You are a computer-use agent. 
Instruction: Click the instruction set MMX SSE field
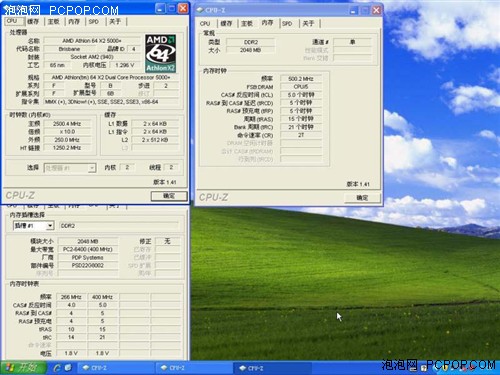point(111,102)
